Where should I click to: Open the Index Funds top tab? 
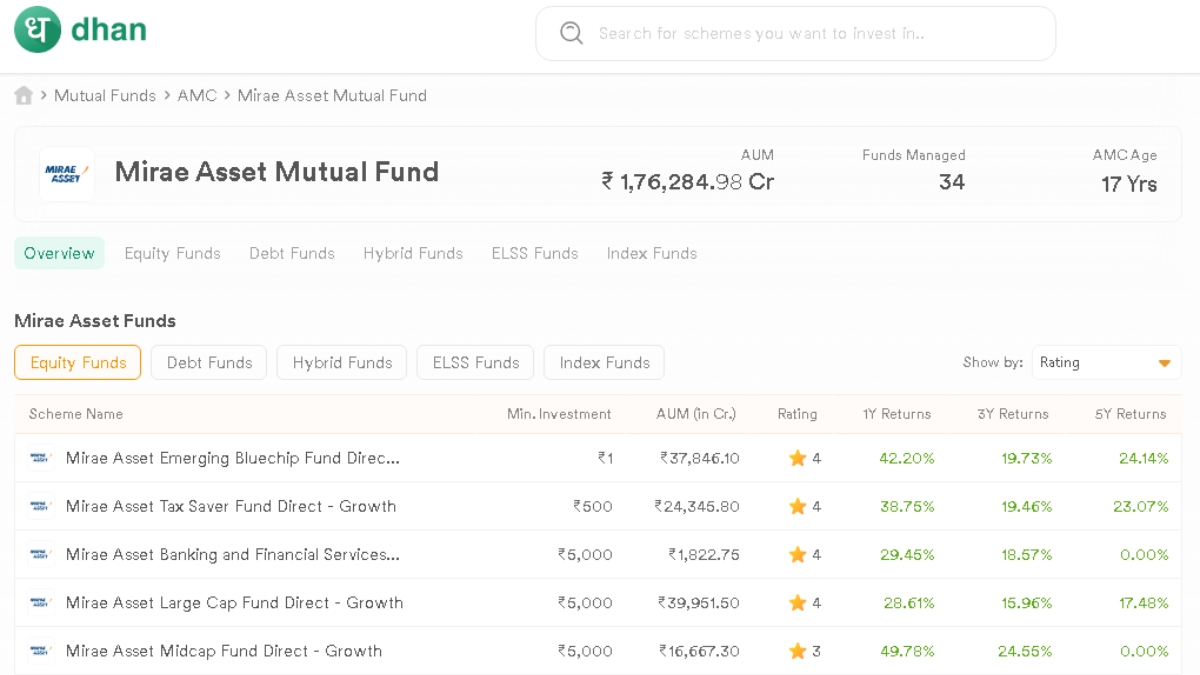click(651, 254)
